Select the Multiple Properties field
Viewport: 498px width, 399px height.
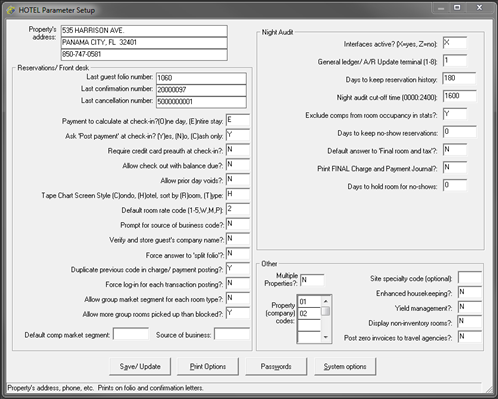point(312,280)
